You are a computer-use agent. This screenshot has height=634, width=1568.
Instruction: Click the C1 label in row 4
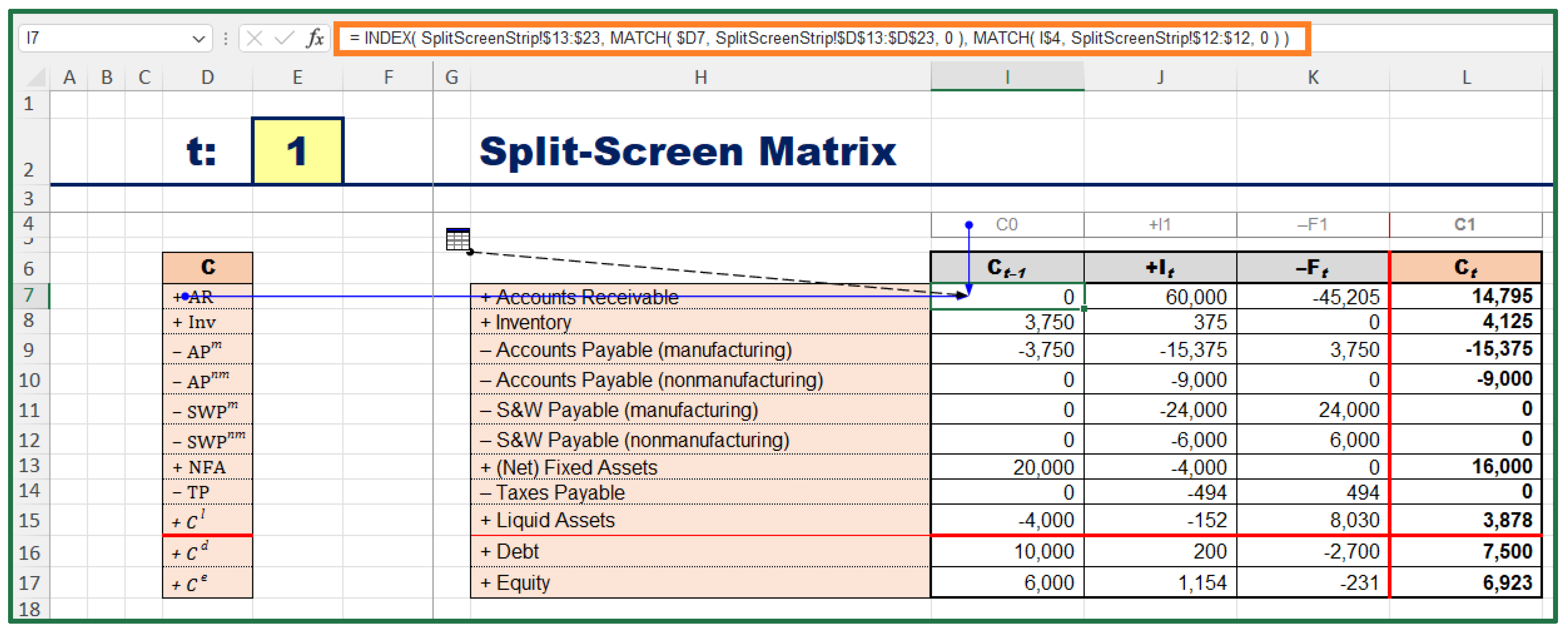[1464, 225]
